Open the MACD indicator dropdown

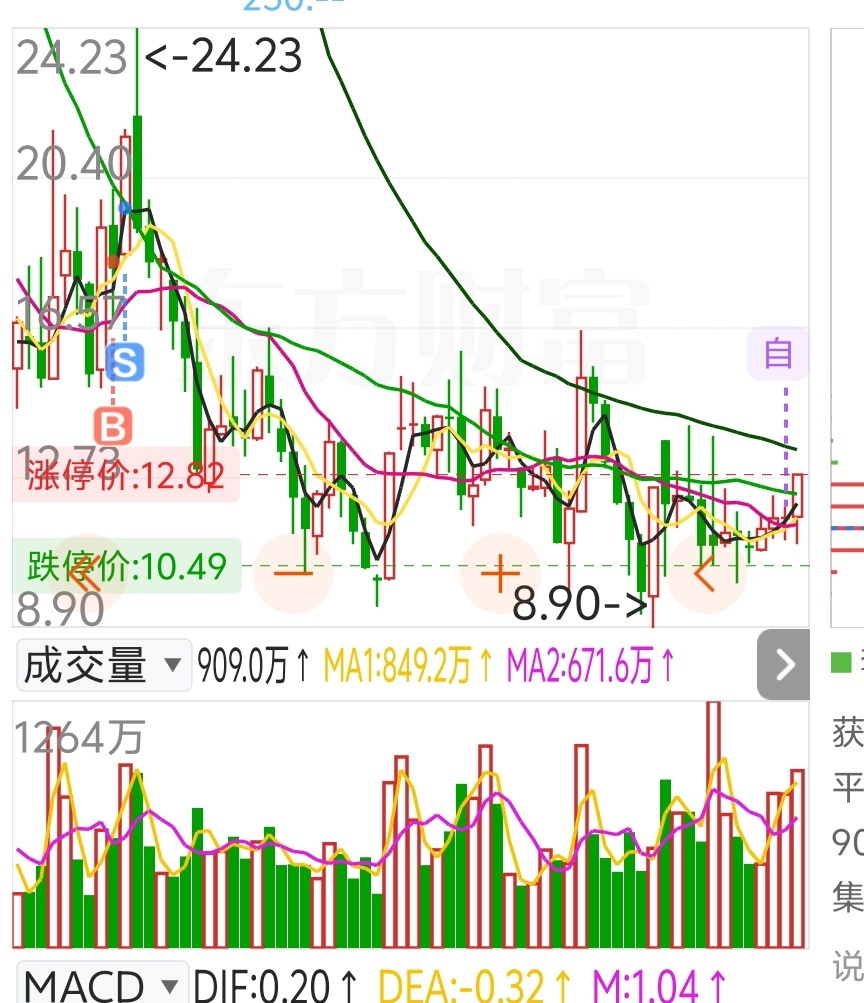102,983
